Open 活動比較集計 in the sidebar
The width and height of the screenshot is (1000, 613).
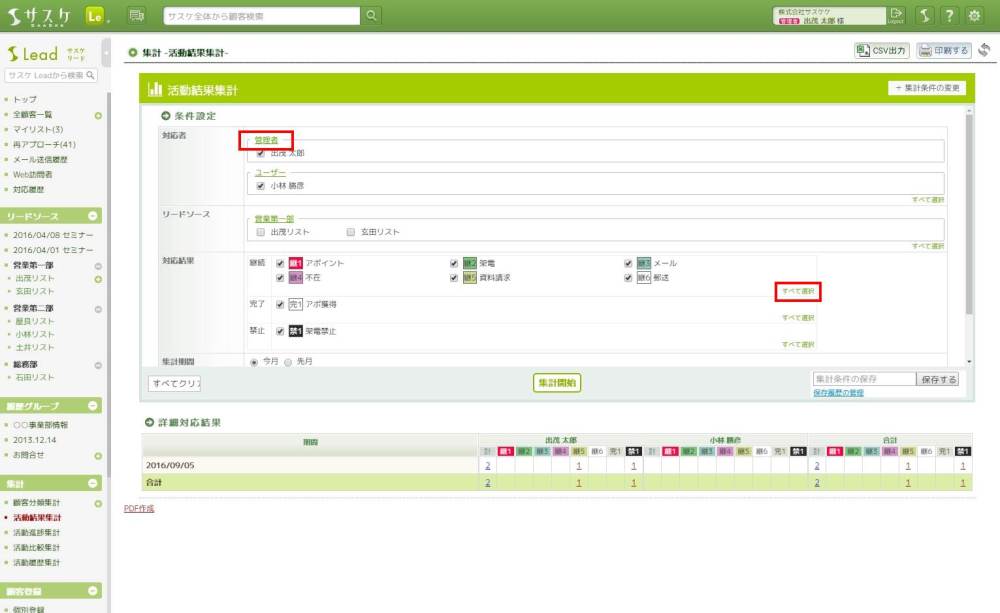(37, 547)
